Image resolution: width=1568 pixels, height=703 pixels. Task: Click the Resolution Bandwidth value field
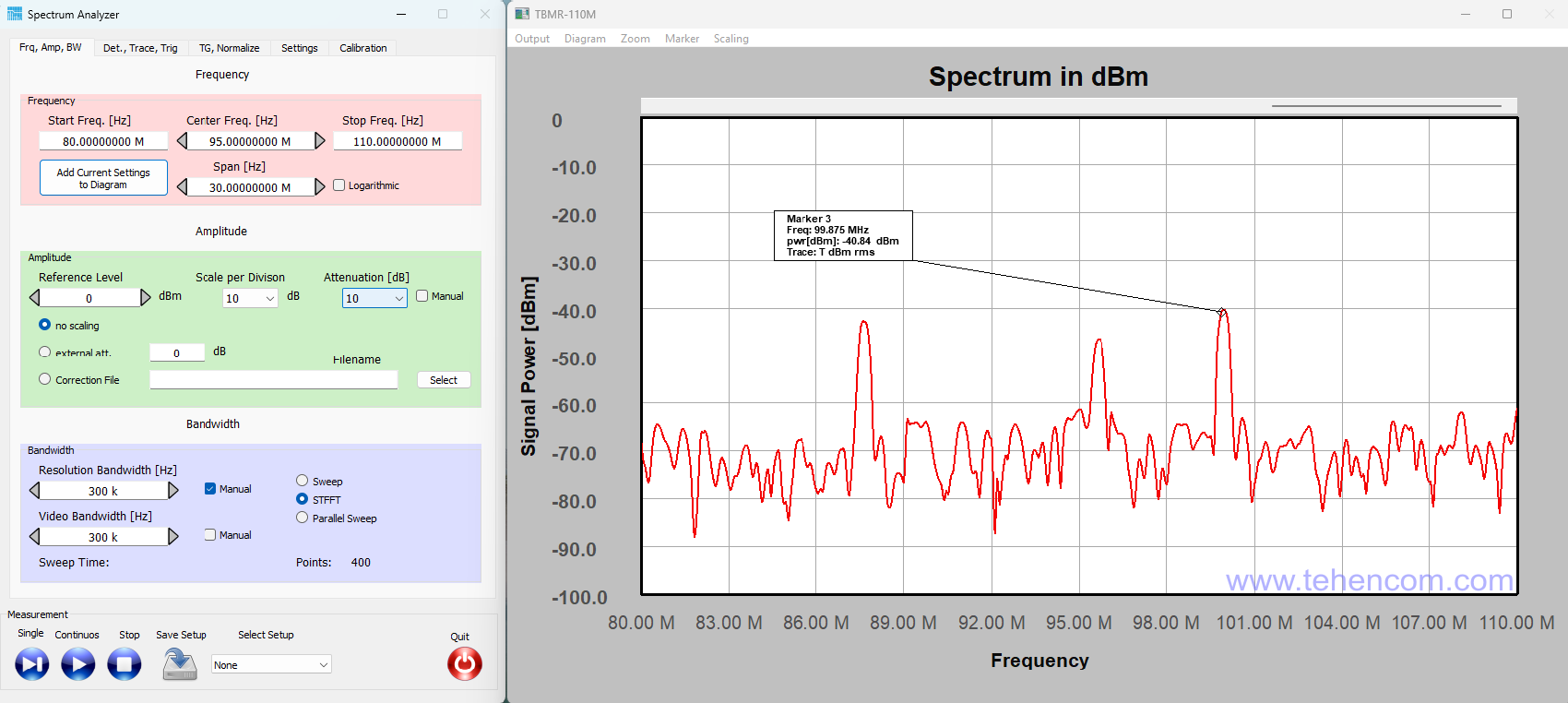tap(103, 491)
